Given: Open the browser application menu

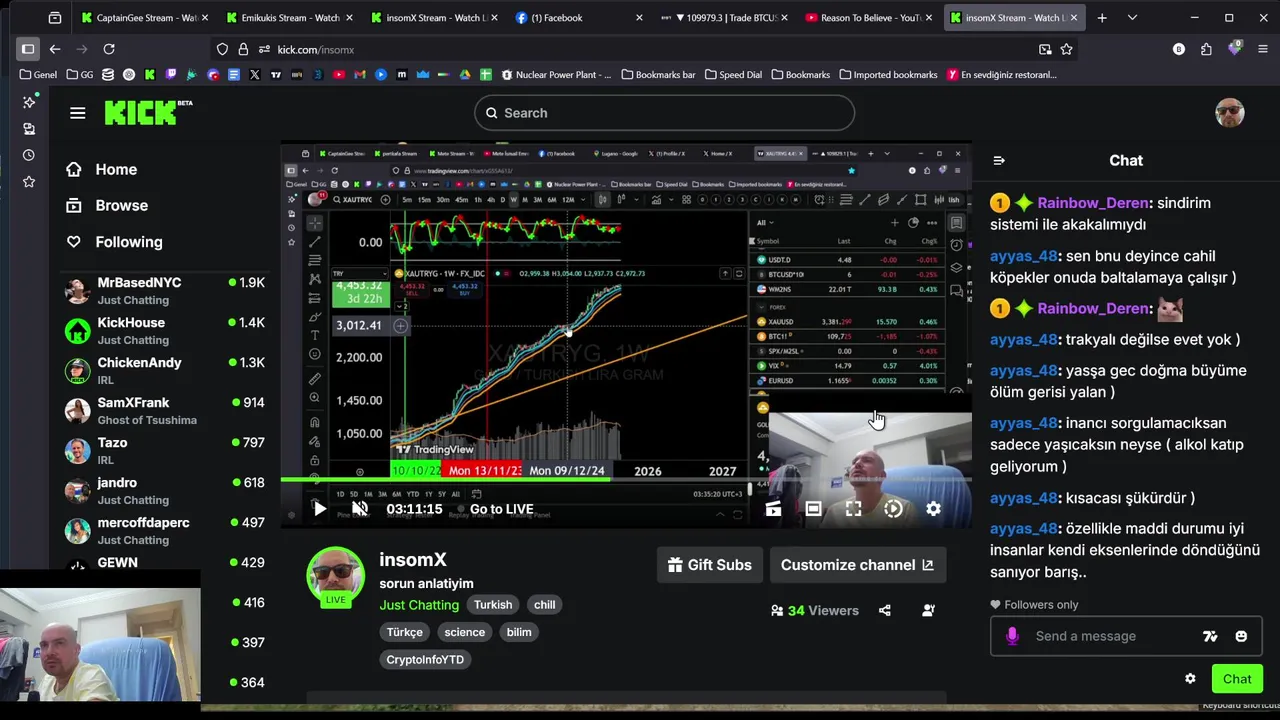Looking at the screenshot, I should [x=1261, y=49].
